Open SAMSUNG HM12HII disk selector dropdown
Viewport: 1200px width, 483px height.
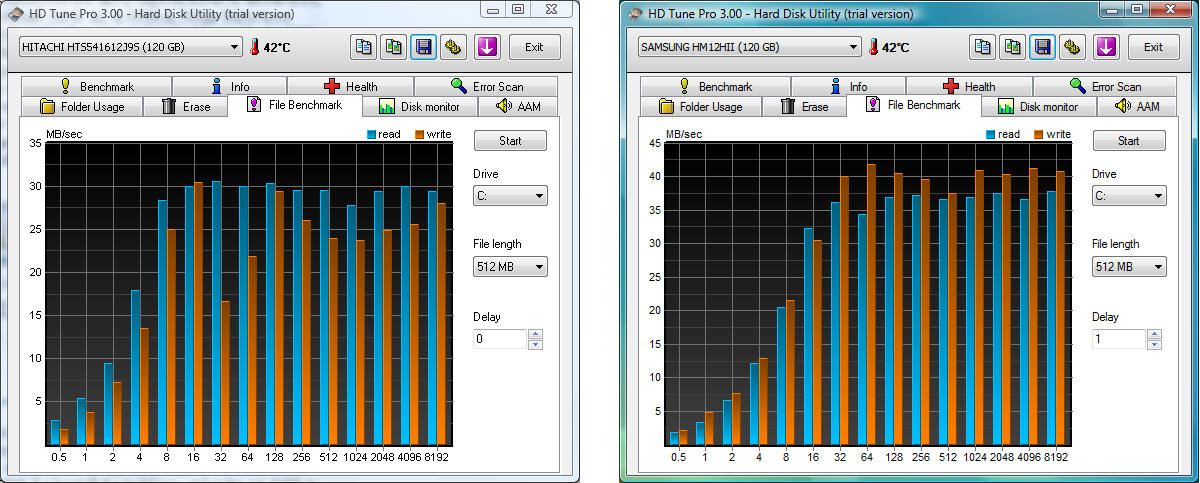click(749, 47)
